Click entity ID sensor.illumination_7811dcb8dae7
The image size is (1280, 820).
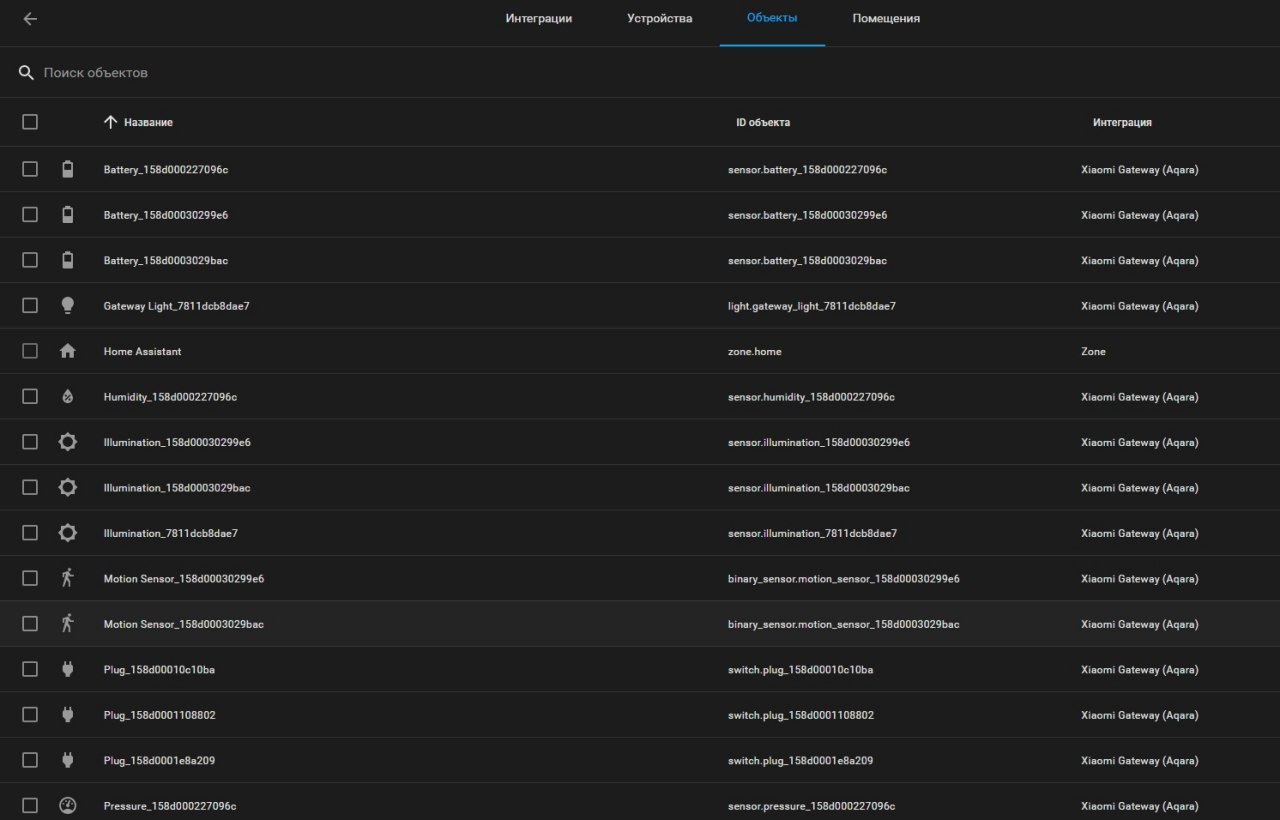click(812, 533)
